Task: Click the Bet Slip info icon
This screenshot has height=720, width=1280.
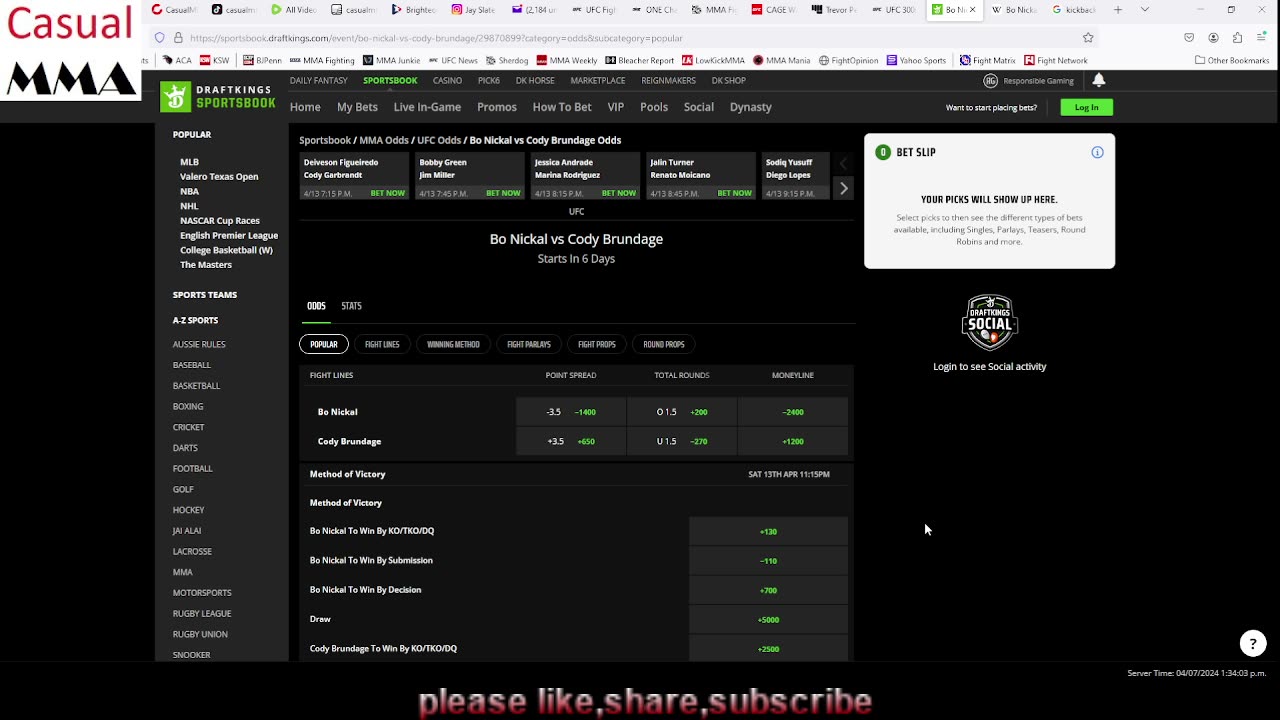Action: pyautogui.click(x=1097, y=152)
